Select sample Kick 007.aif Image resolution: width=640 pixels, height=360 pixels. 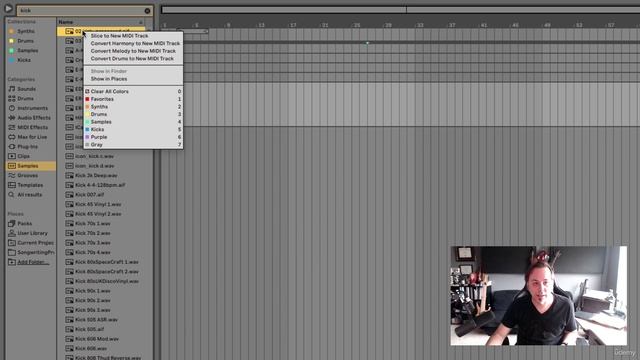coord(90,195)
